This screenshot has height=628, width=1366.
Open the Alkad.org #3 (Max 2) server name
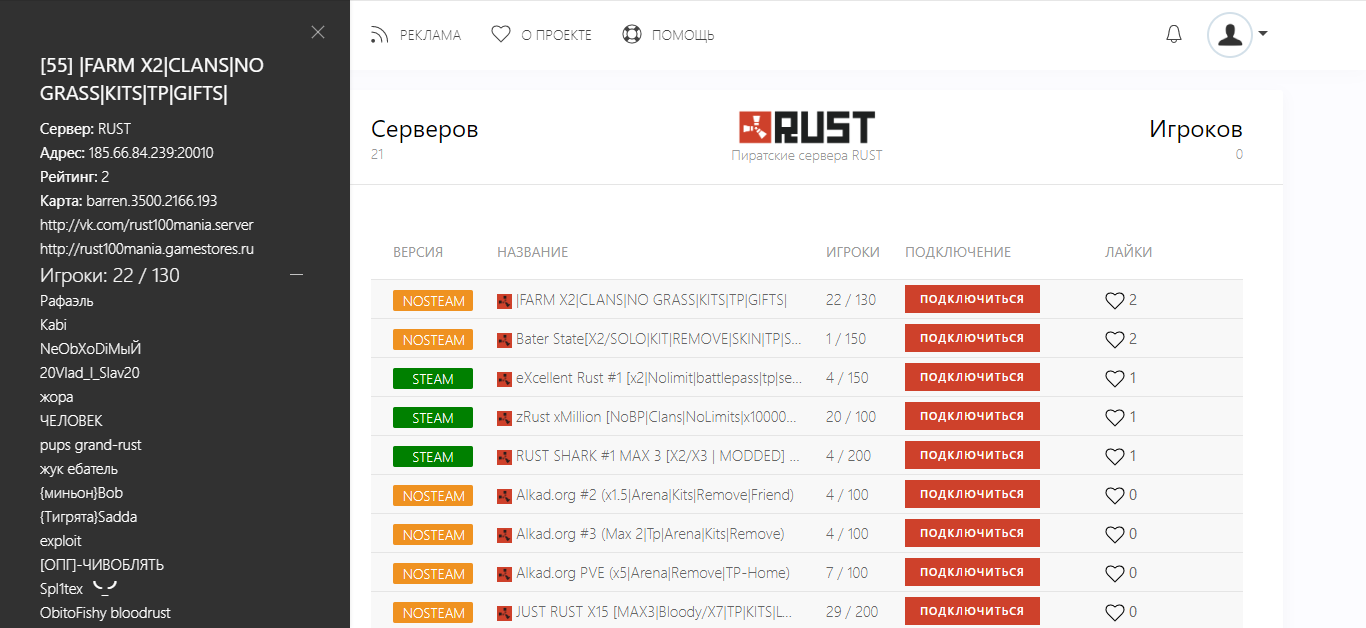tap(650, 534)
